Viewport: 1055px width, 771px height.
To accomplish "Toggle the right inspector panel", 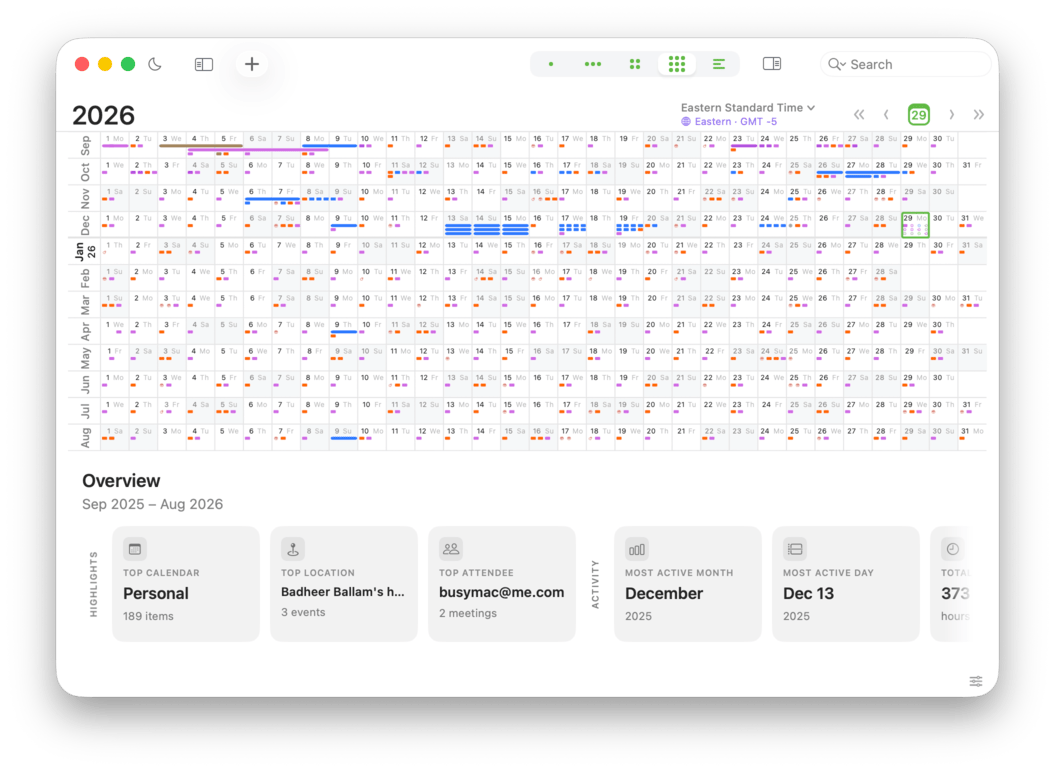I will [x=771, y=64].
